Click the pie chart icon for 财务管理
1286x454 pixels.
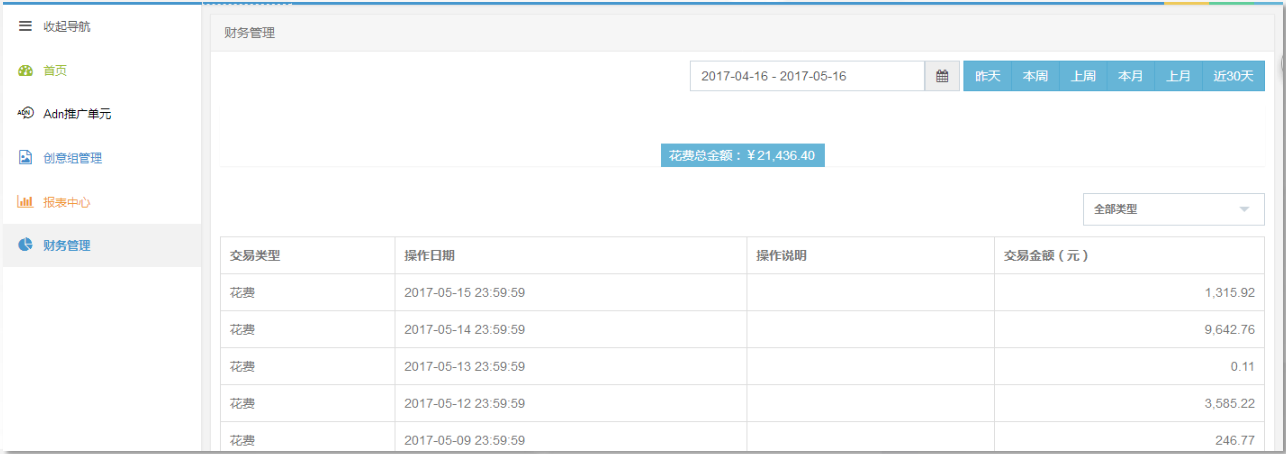(26, 245)
